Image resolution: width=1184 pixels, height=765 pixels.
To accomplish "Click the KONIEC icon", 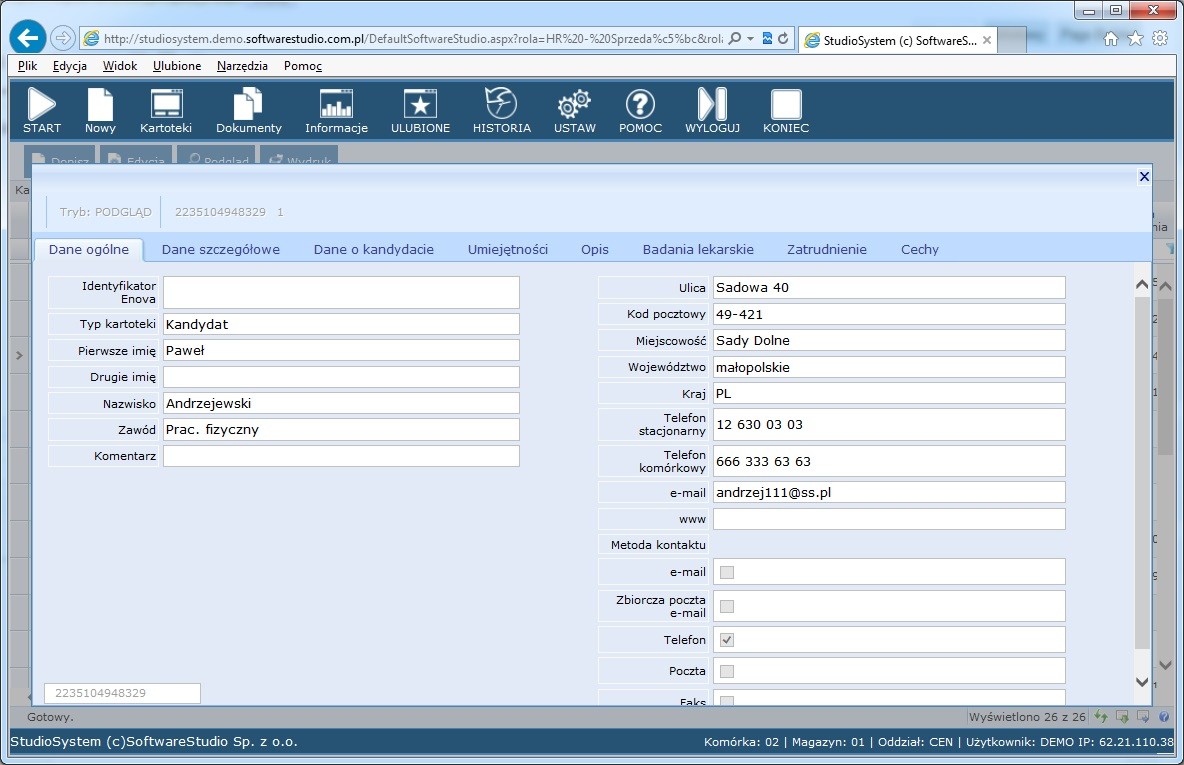I will (x=786, y=104).
